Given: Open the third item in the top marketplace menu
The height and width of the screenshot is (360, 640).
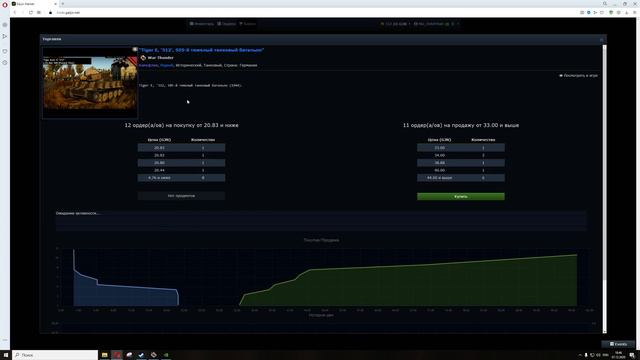Looking at the screenshot, I should click(247, 24).
